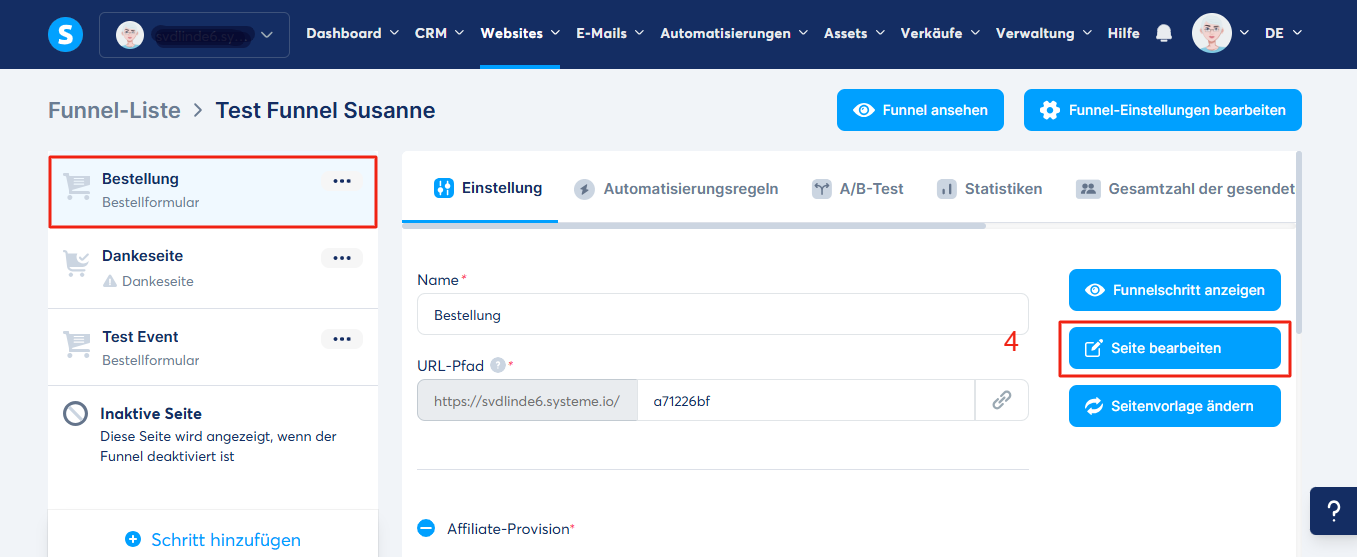Open the three-dot menu for Bestellung
Image resolution: width=1357 pixels, height=557 pixels.
point(342,181)
